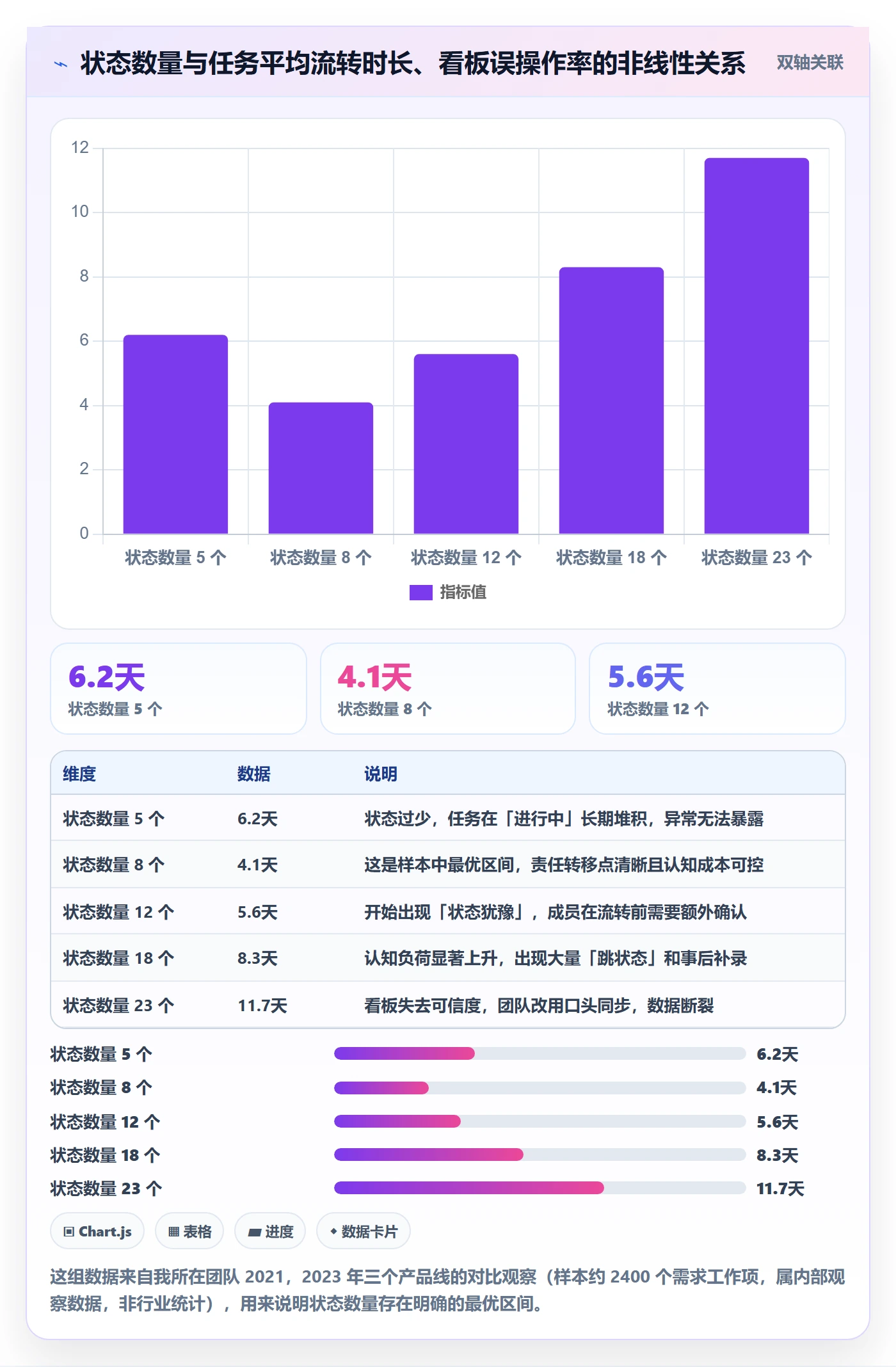The image size is (896, 1367).
Task: Click the 双轴关联 badge in header
Action: 810,63
